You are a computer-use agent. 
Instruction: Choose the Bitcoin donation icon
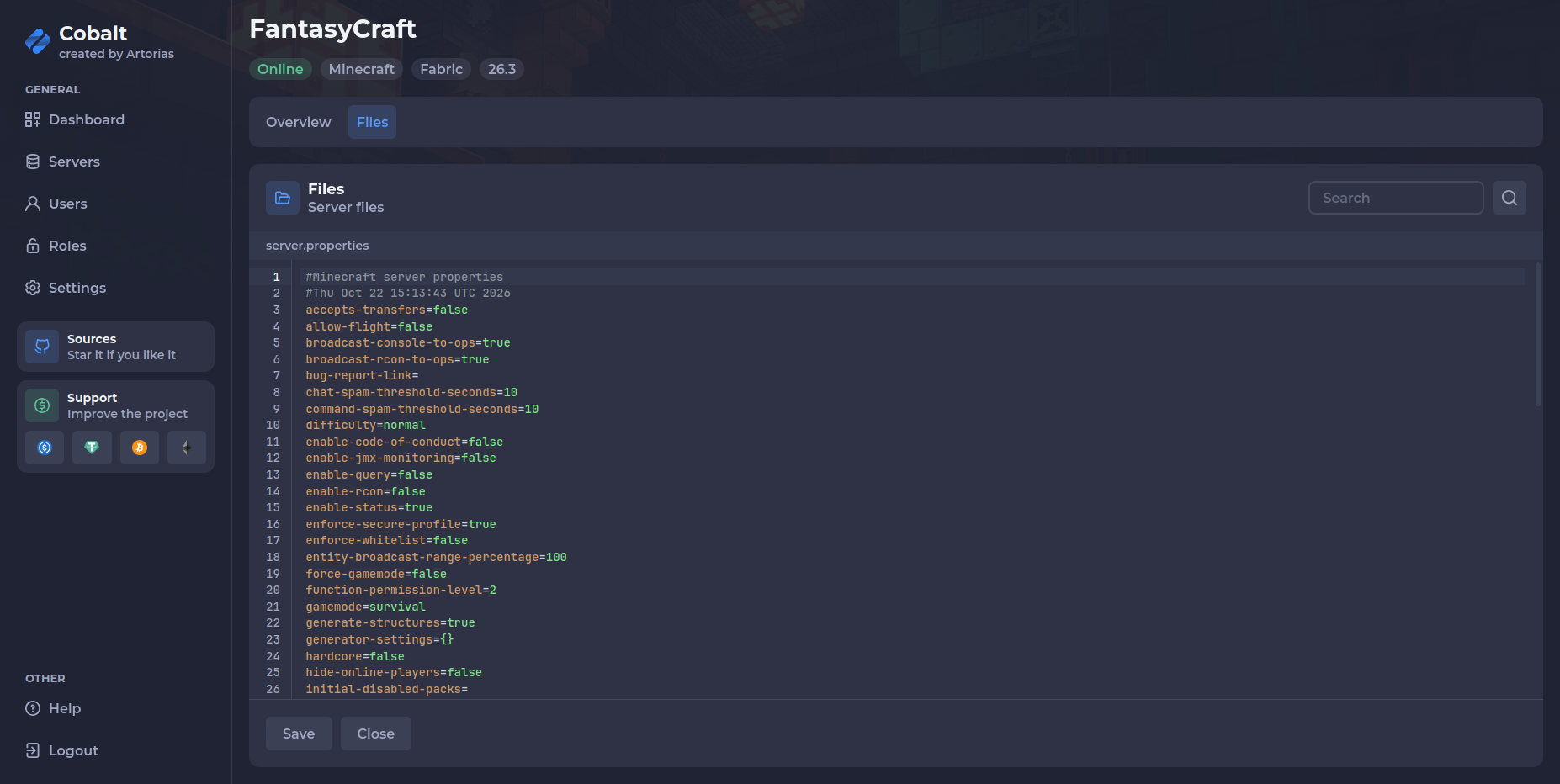tap(140, 448)
